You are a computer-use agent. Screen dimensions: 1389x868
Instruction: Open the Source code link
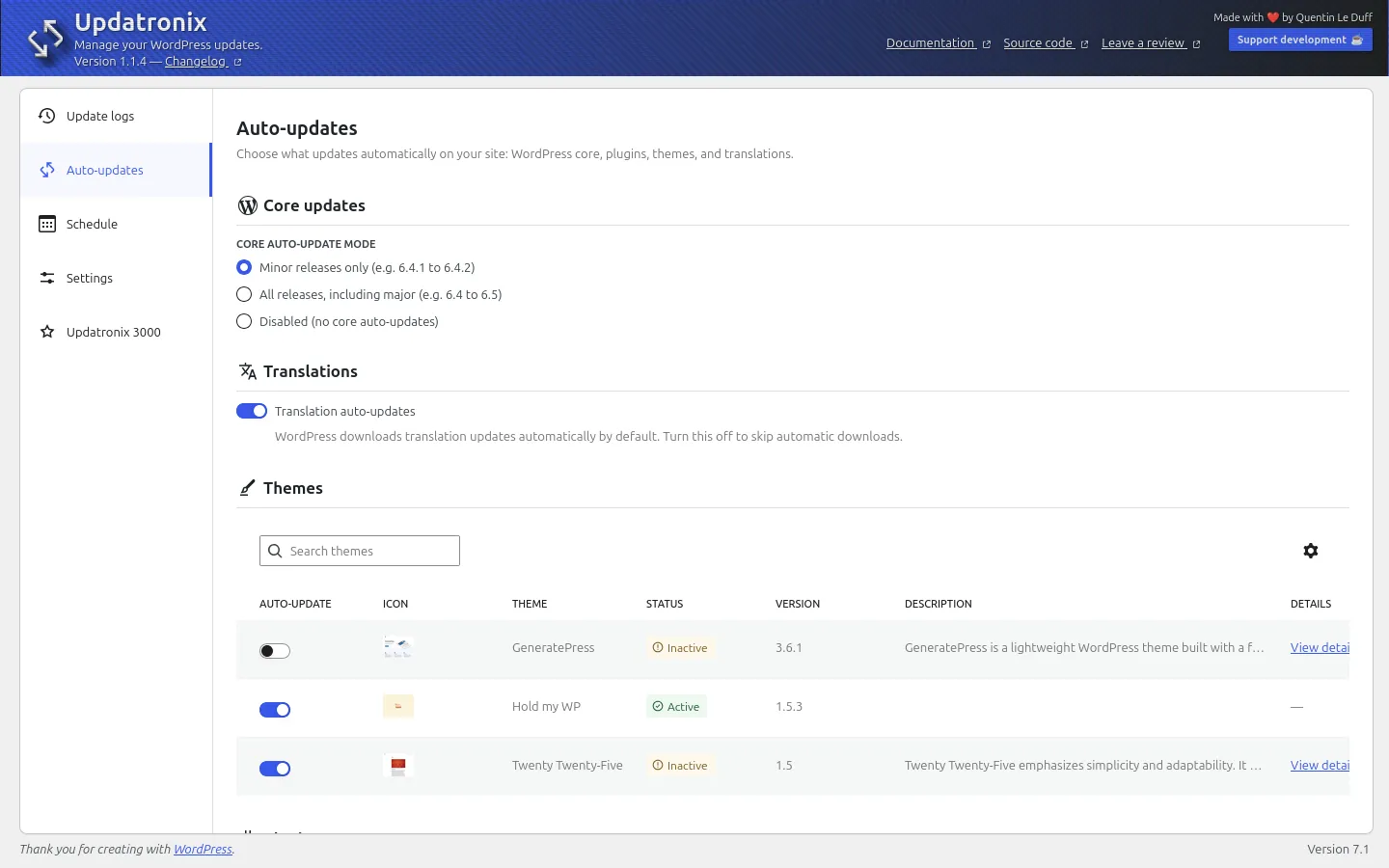1038,43
